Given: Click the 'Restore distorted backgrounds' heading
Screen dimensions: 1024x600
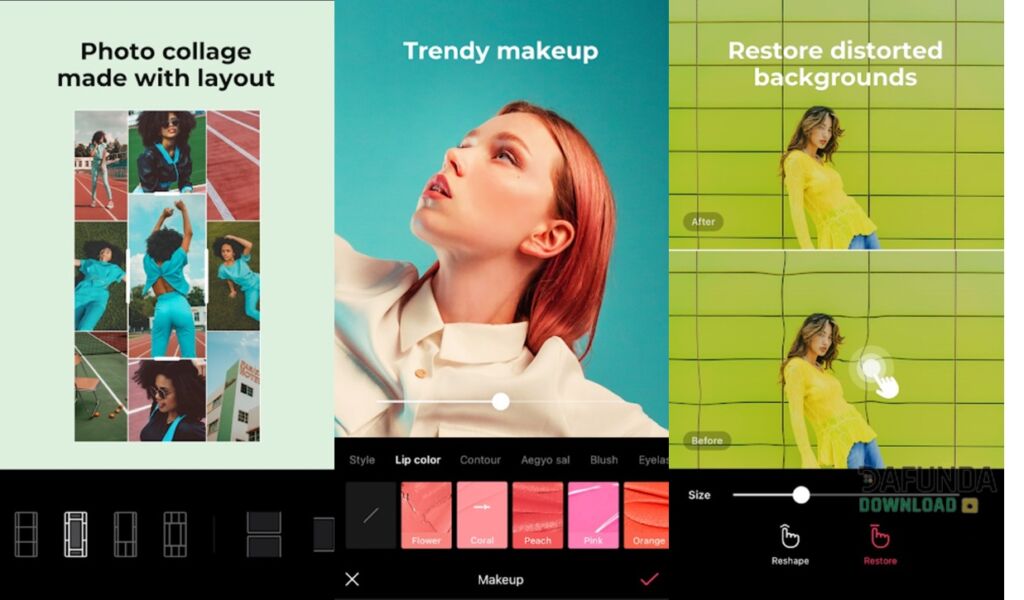Looking at the screenshot, I should (835, 63).
